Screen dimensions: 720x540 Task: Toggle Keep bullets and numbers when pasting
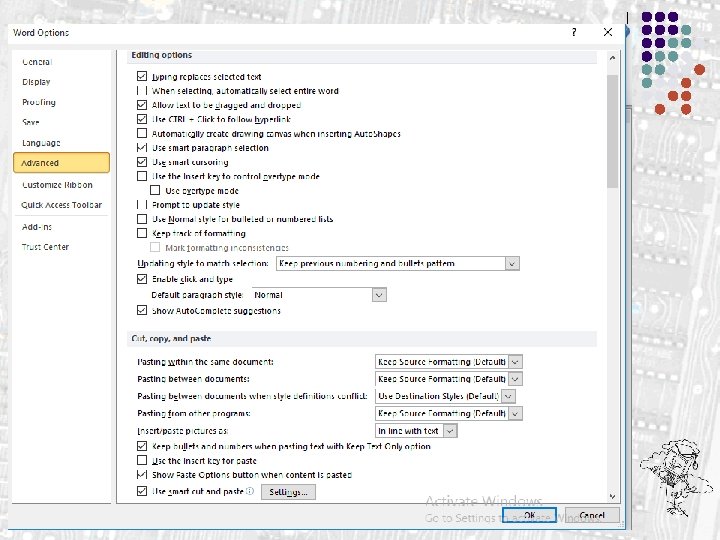[142, 446]
